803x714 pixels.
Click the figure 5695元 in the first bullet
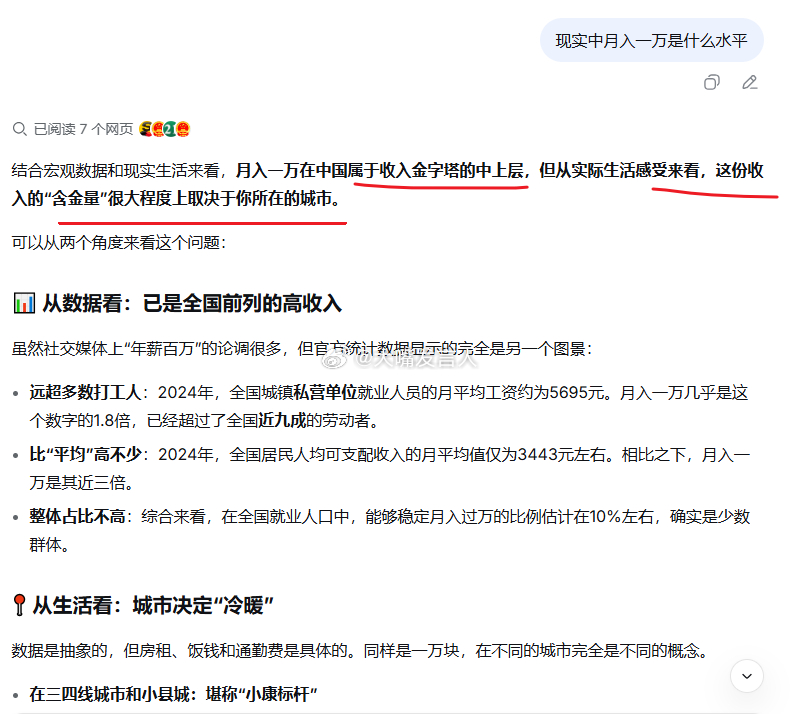577,392
